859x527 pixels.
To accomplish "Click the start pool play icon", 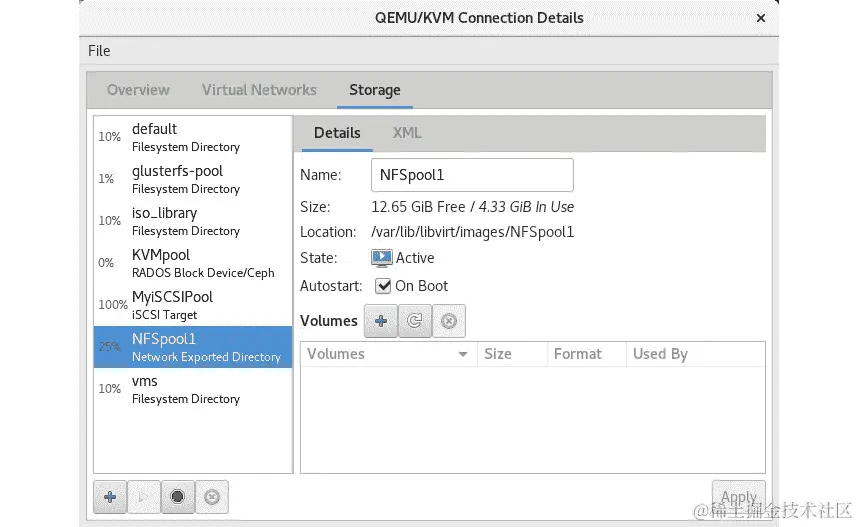I will coord(144,497).
